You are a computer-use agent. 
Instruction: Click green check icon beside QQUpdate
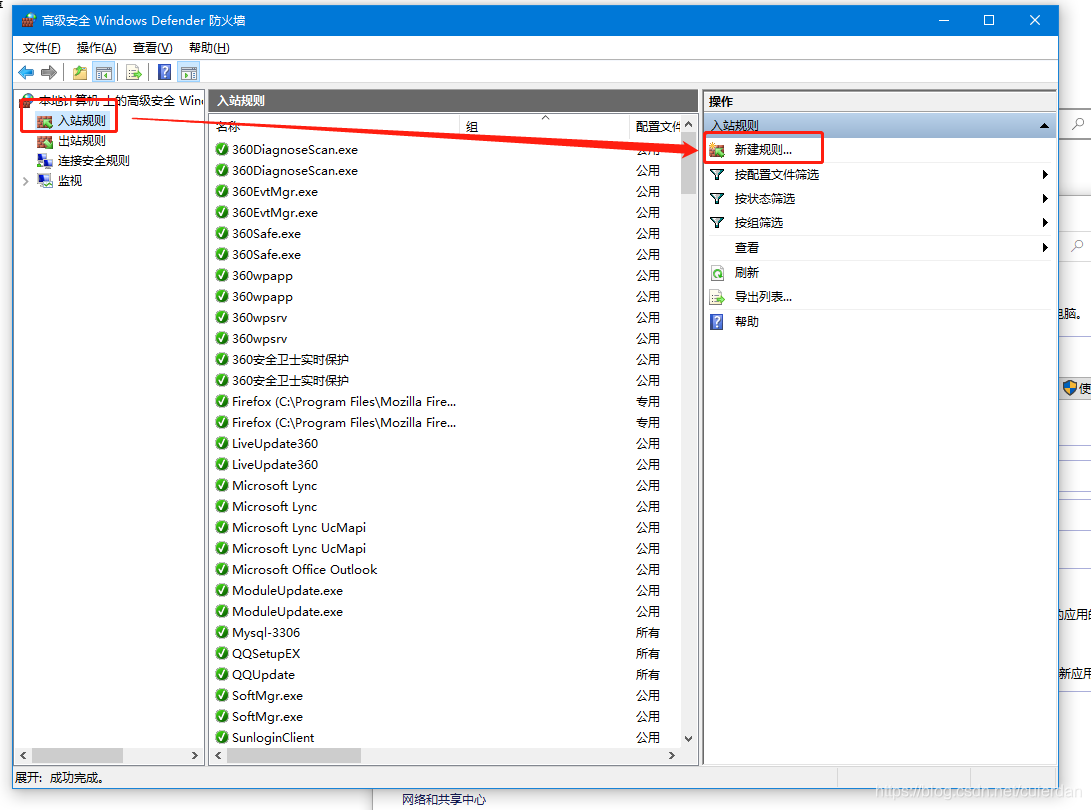tap(222, 674)
